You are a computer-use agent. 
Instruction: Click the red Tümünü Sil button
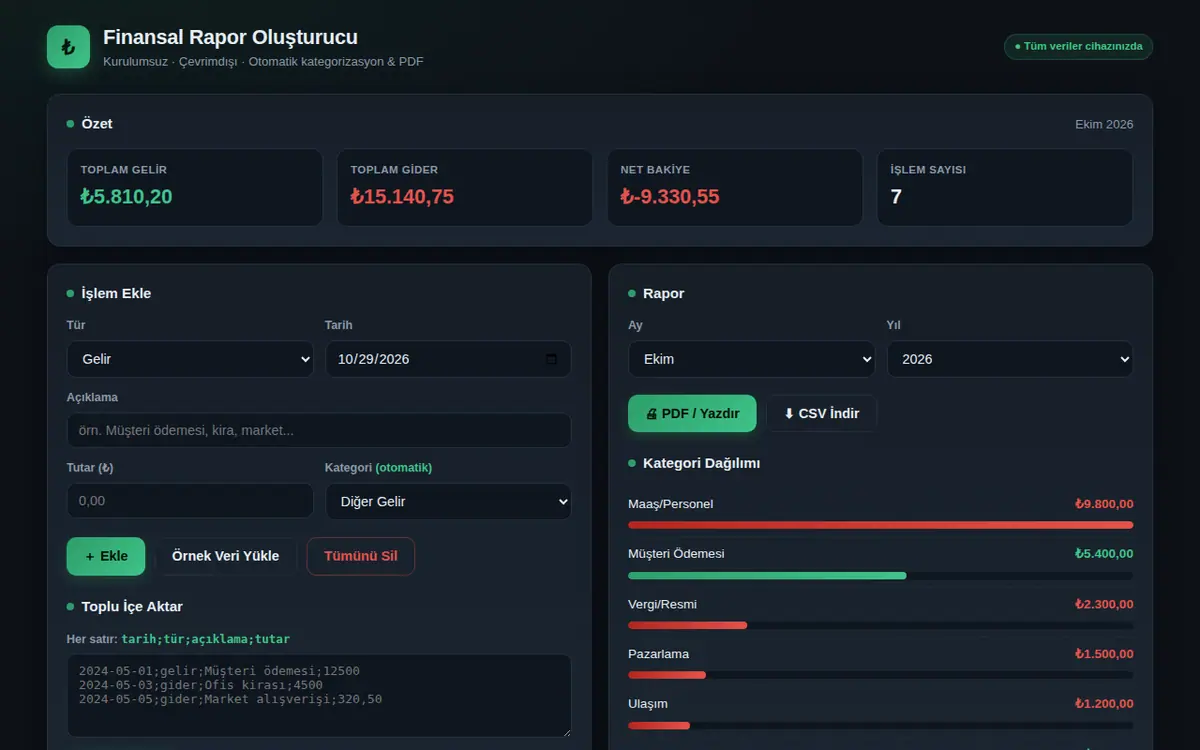pyautogui.click(x=361, y=556)
